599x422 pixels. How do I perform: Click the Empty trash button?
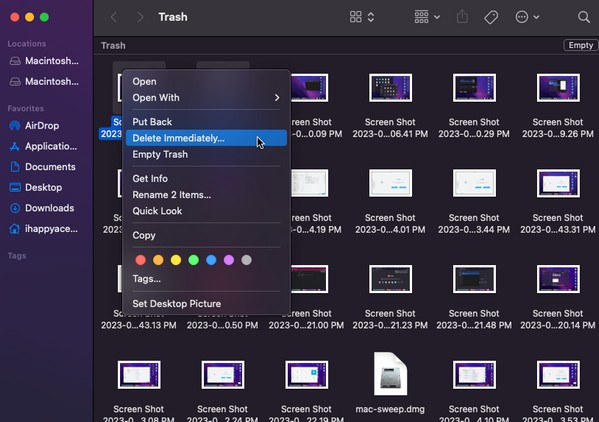[x=580, y=45]
